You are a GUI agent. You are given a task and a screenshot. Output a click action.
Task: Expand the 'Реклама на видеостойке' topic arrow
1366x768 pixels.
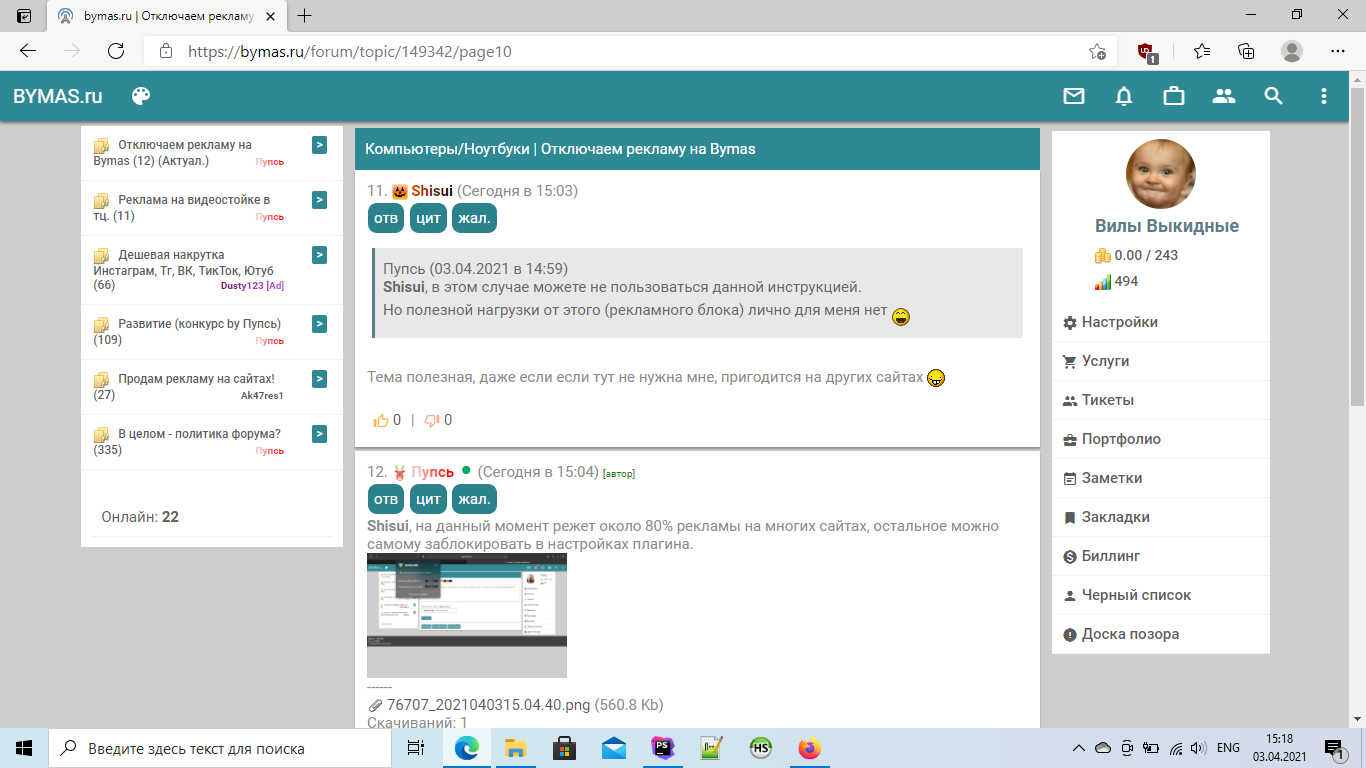[319, 200]
